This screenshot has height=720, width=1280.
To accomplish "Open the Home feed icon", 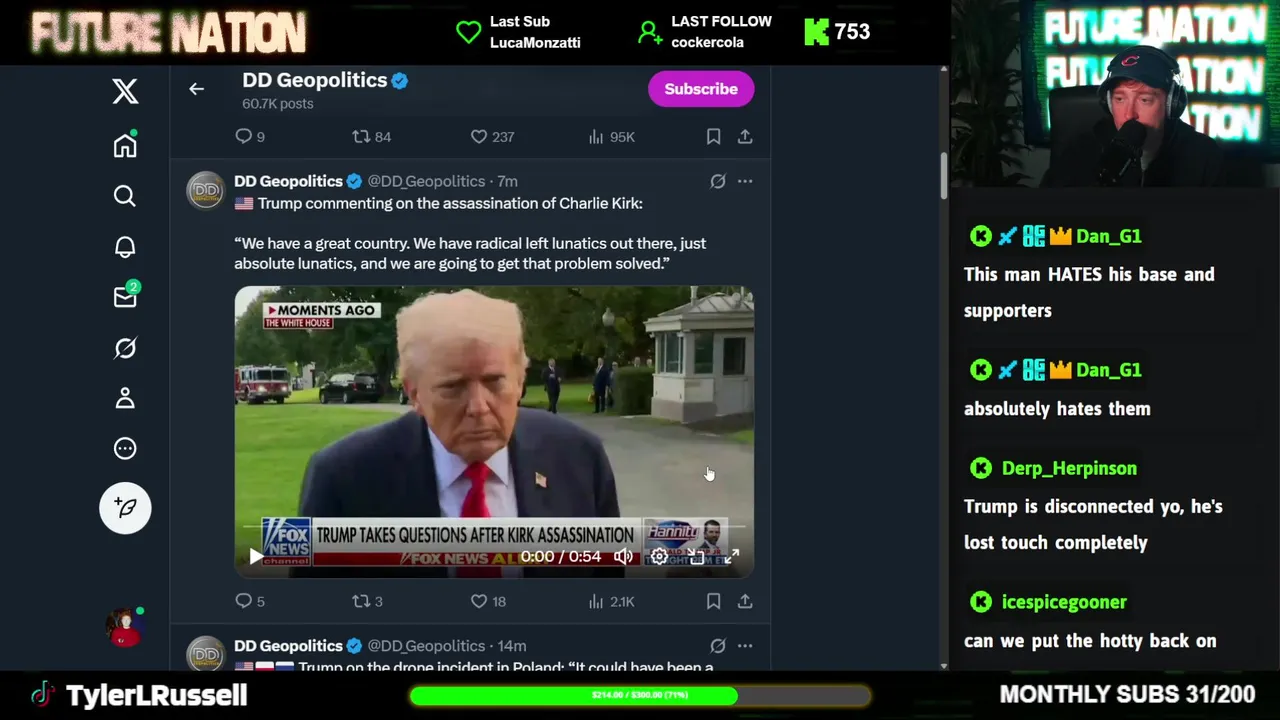I will point(125,145).
